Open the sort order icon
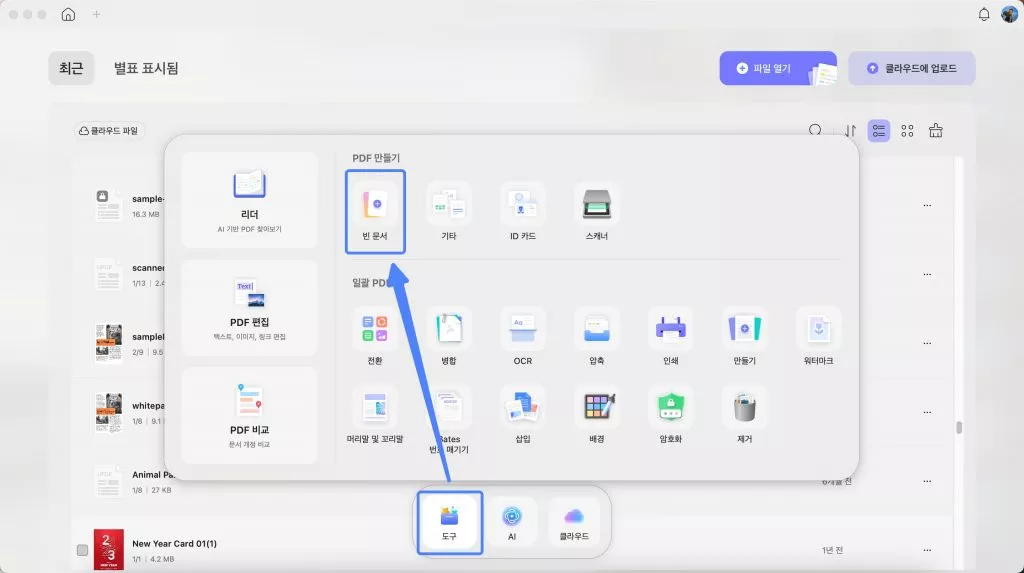Viewport: 1024px width, 573px height. [x=850, y=131]
